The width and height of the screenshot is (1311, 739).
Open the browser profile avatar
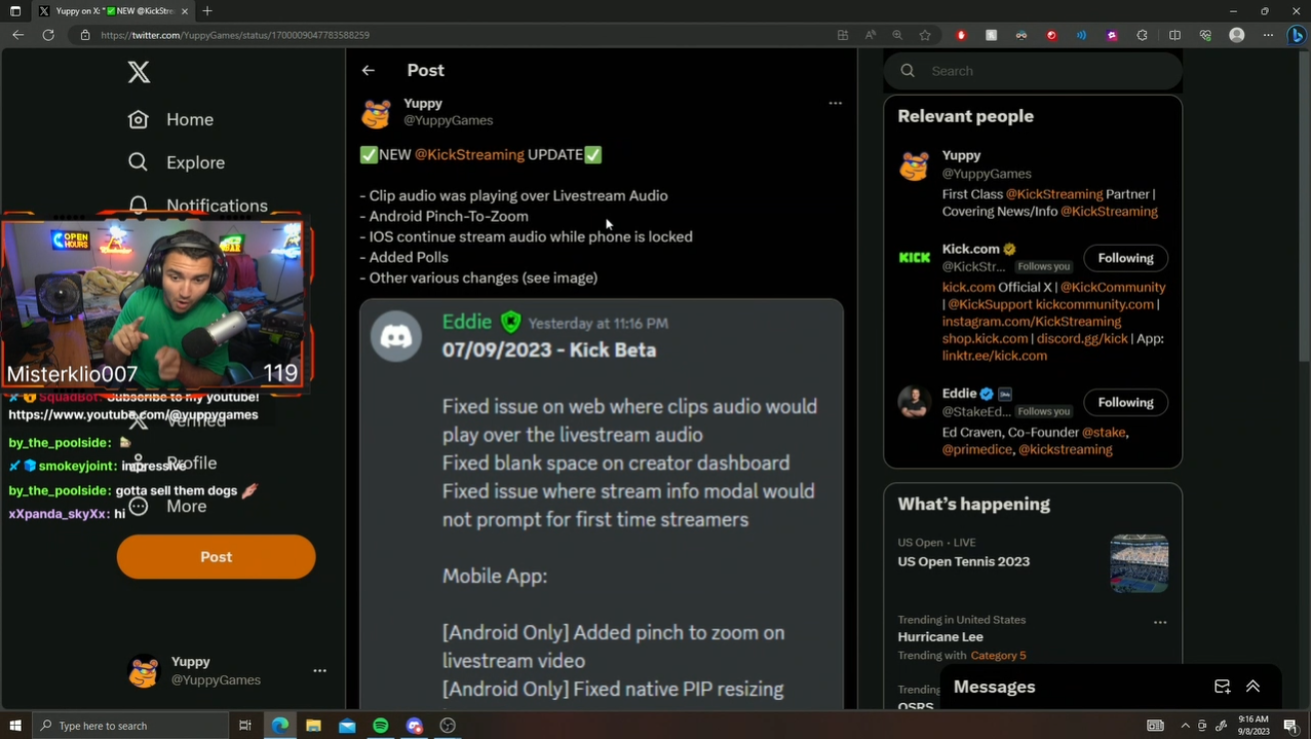pos(1237,35)
